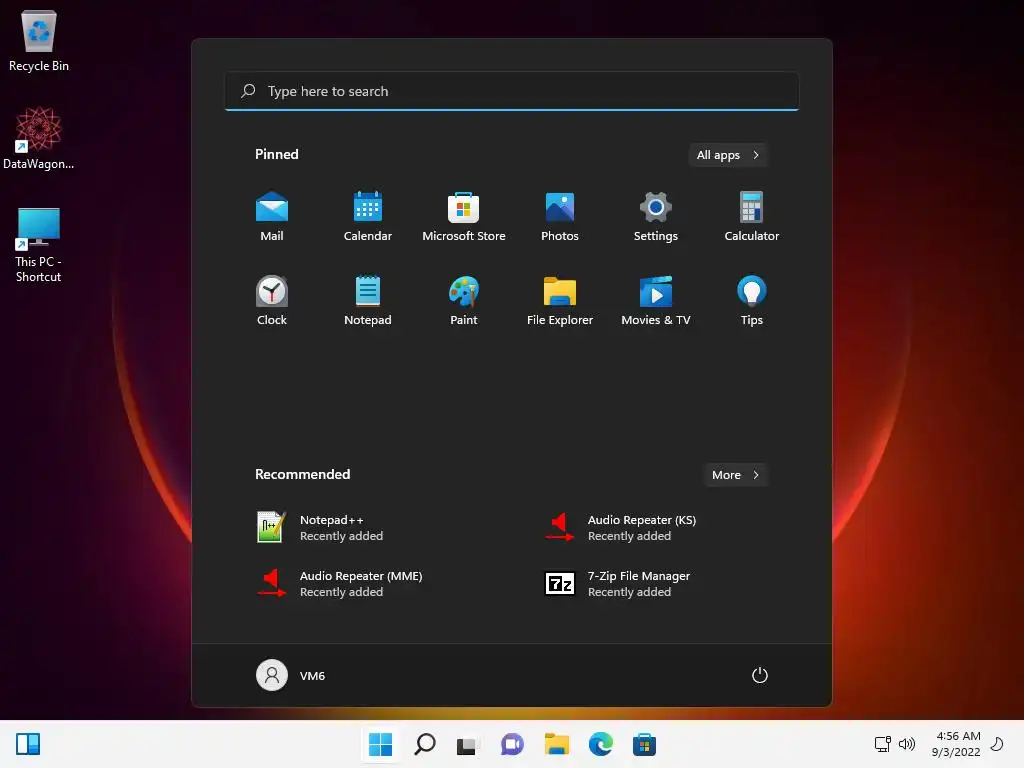Open Microsoft Store from the taskbar
The width and height of the screenshot is (1024, 768).
(645, 744)
